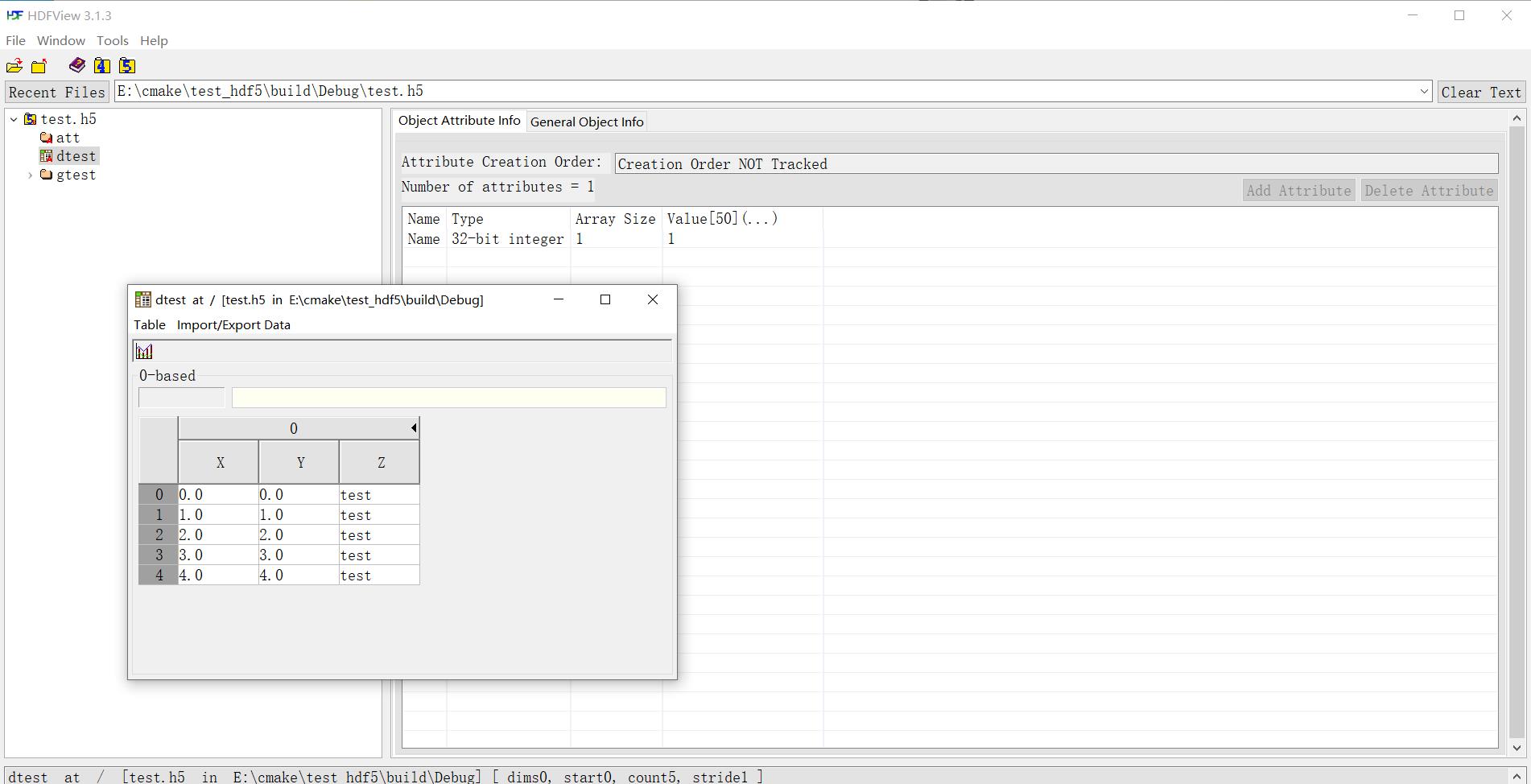Maximize the dtest table window
Screen dimensions: 1531x784
pyautogui.click(x=605, y=299)
